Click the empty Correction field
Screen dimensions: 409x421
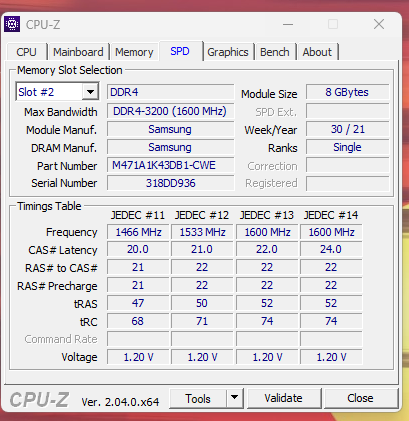(347, 165)
